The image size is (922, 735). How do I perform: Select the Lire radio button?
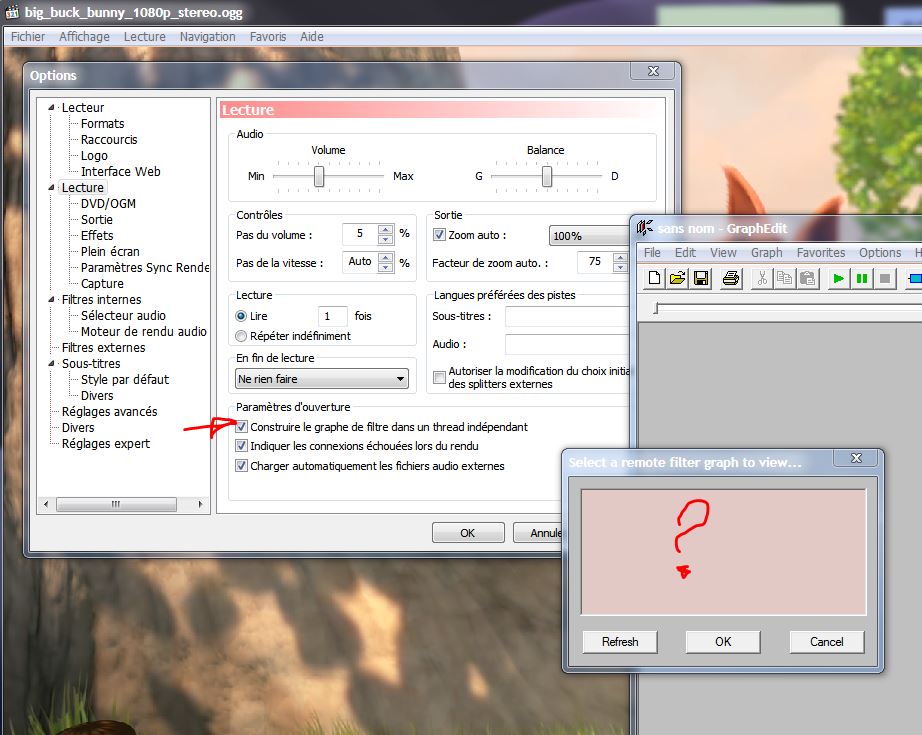pos(241,316)
